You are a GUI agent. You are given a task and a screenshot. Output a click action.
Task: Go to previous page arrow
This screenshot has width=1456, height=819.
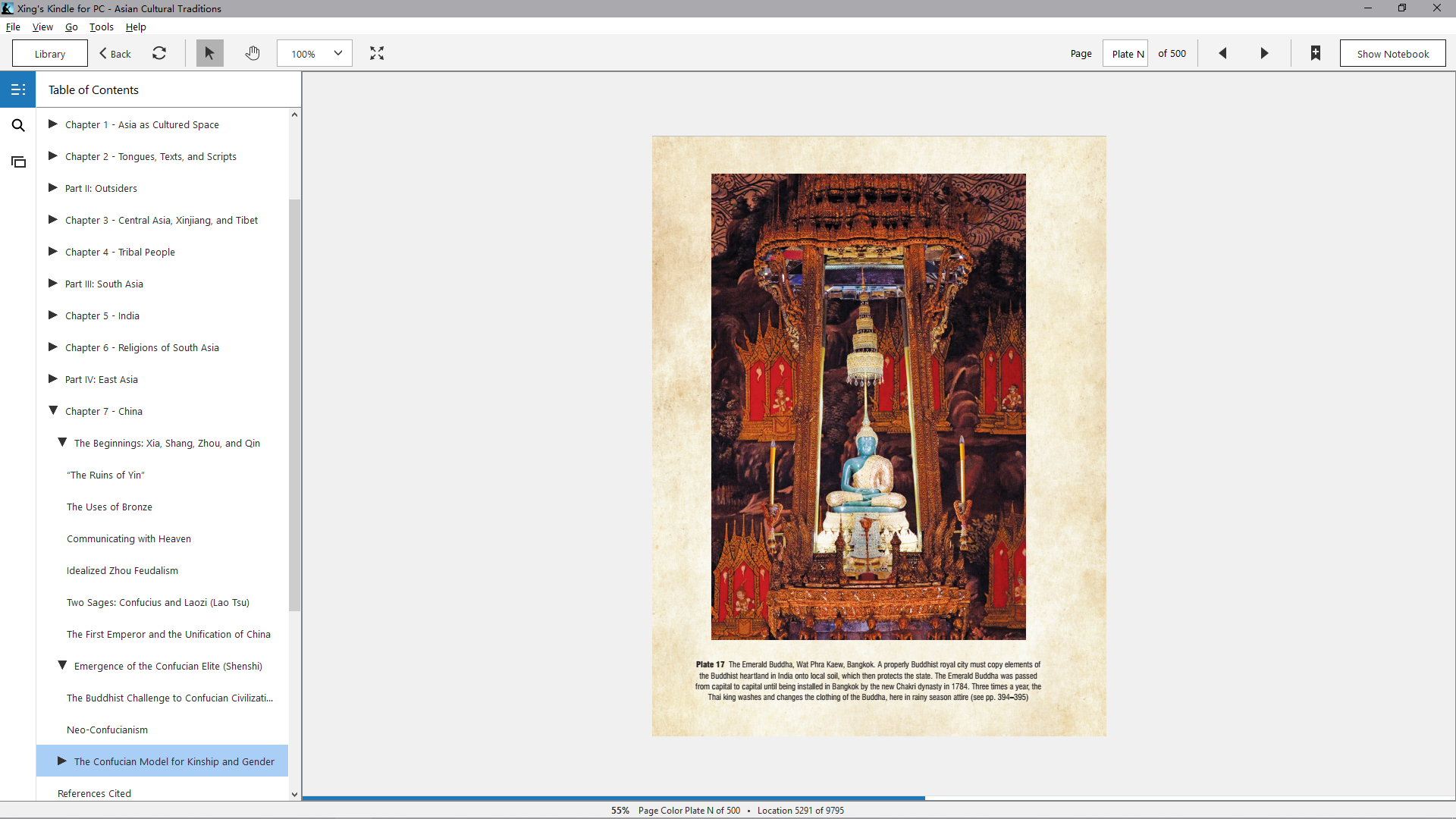(x=1222, y=53)
